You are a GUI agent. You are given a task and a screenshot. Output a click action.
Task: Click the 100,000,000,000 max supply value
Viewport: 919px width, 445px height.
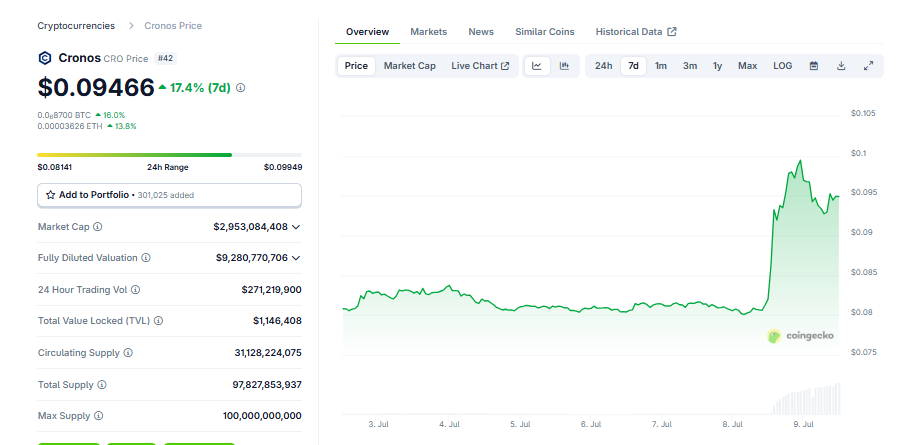click(262, 416)
